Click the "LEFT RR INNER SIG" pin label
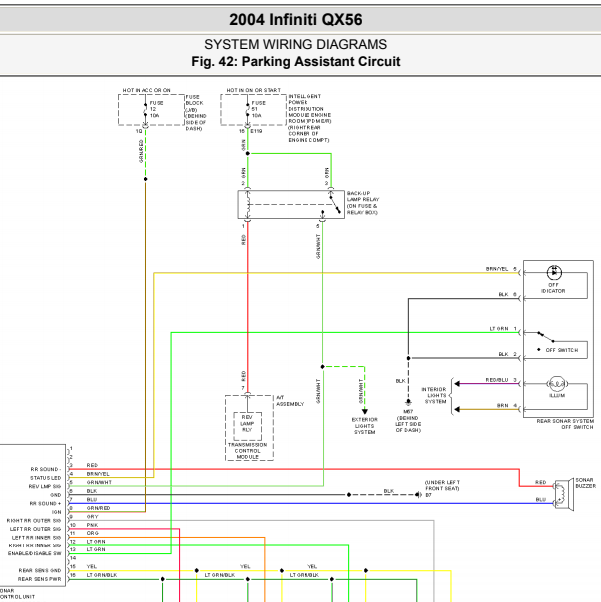The height and width of the screenshot is (602, 601). pyautogui.click(x=36, y=538)
